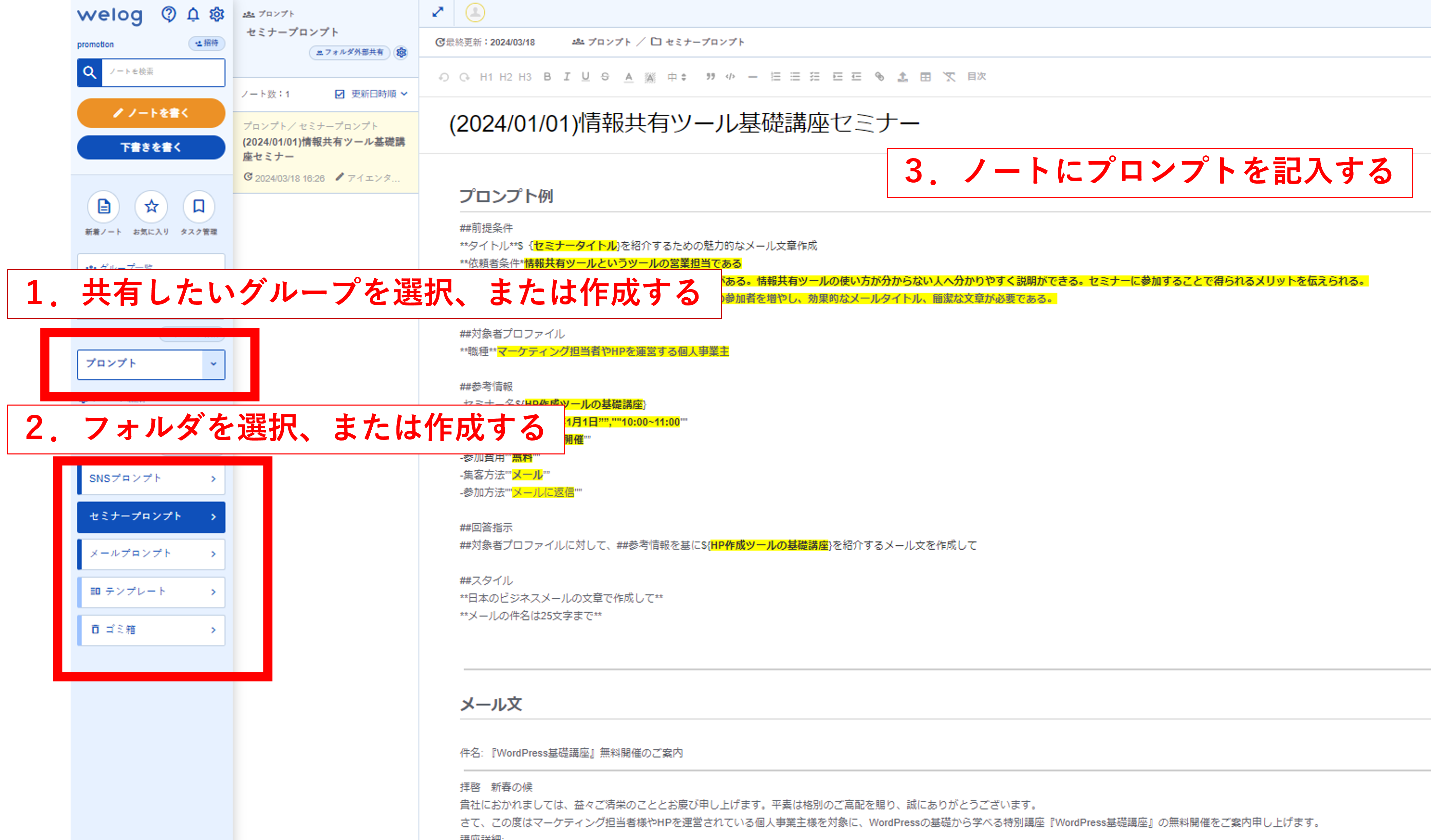Expand the SNSプロンプト folder

tap(151, 479)
